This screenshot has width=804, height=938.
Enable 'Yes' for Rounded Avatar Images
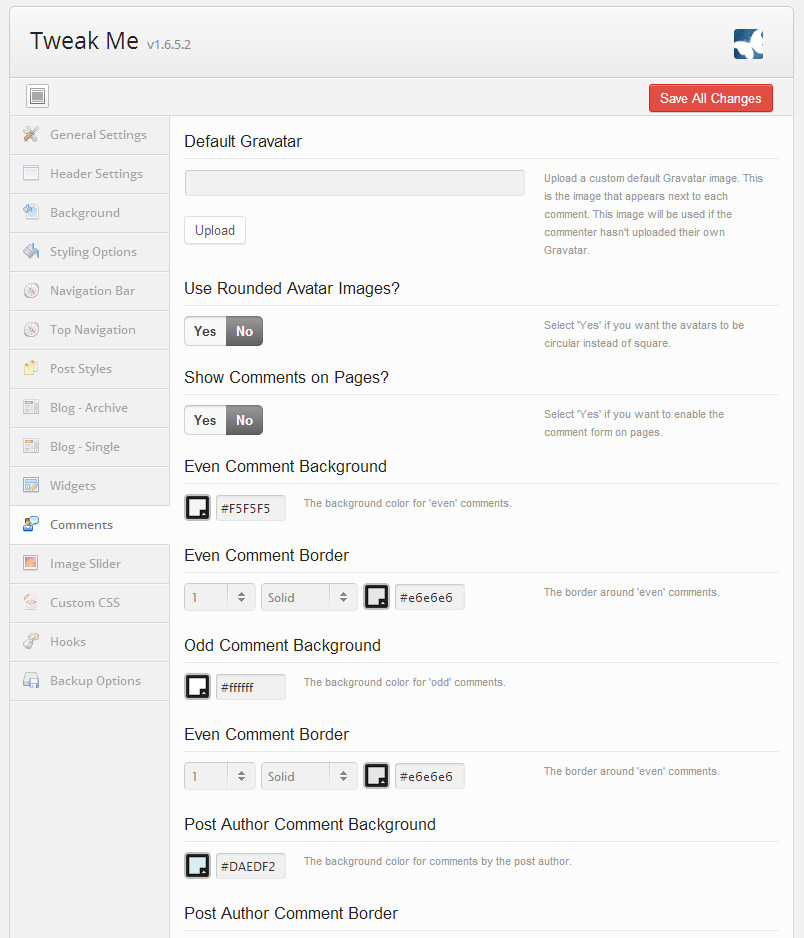[x=205, y=331]
